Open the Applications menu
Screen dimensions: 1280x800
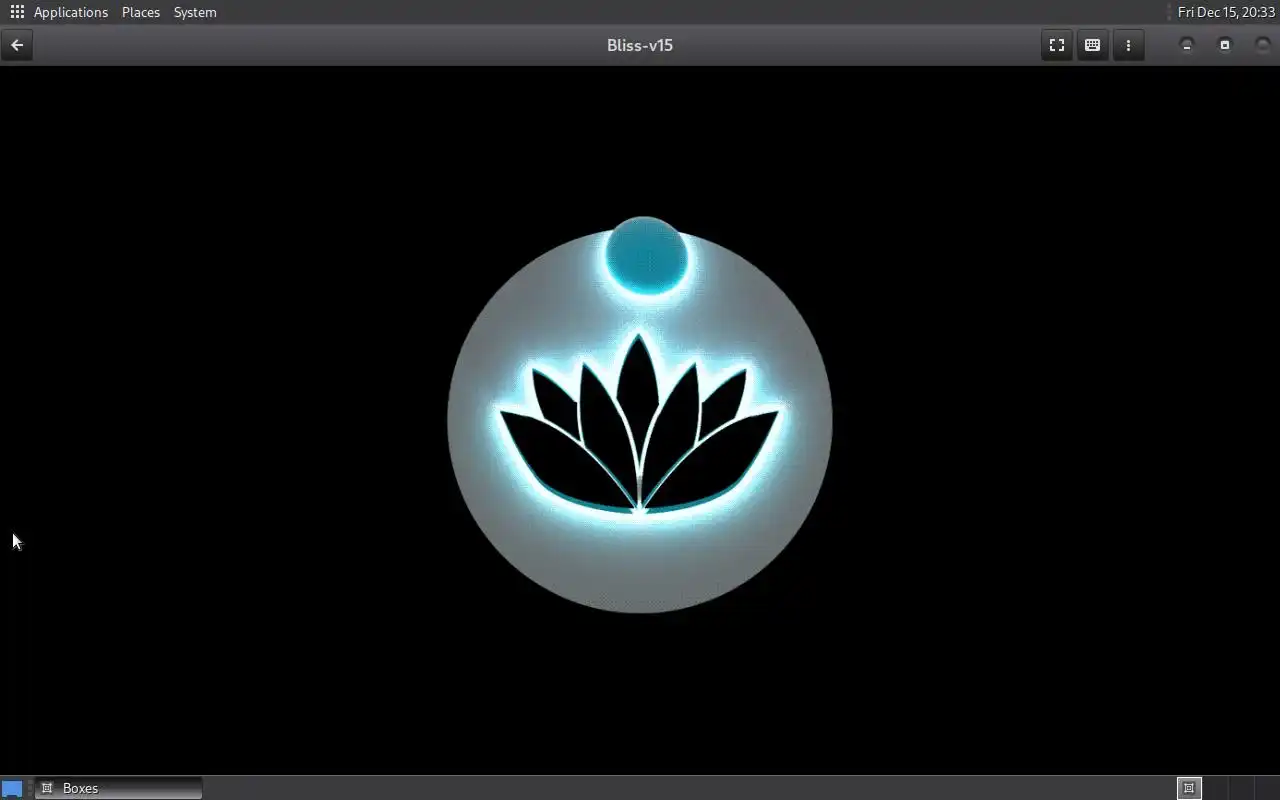[70, 12]
